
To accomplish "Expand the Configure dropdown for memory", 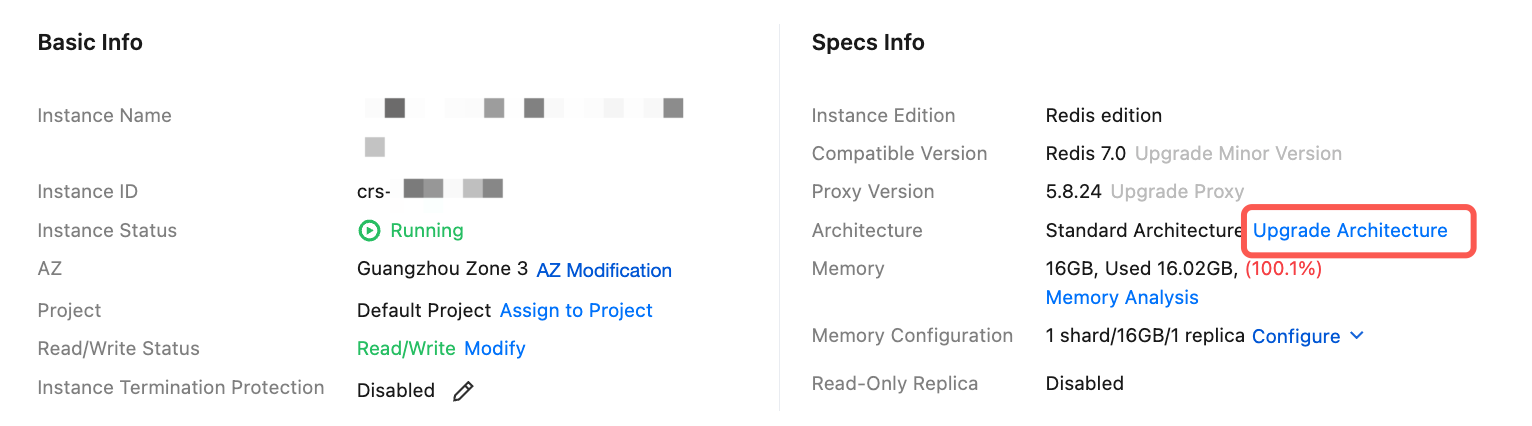I will pos(1307,336).
